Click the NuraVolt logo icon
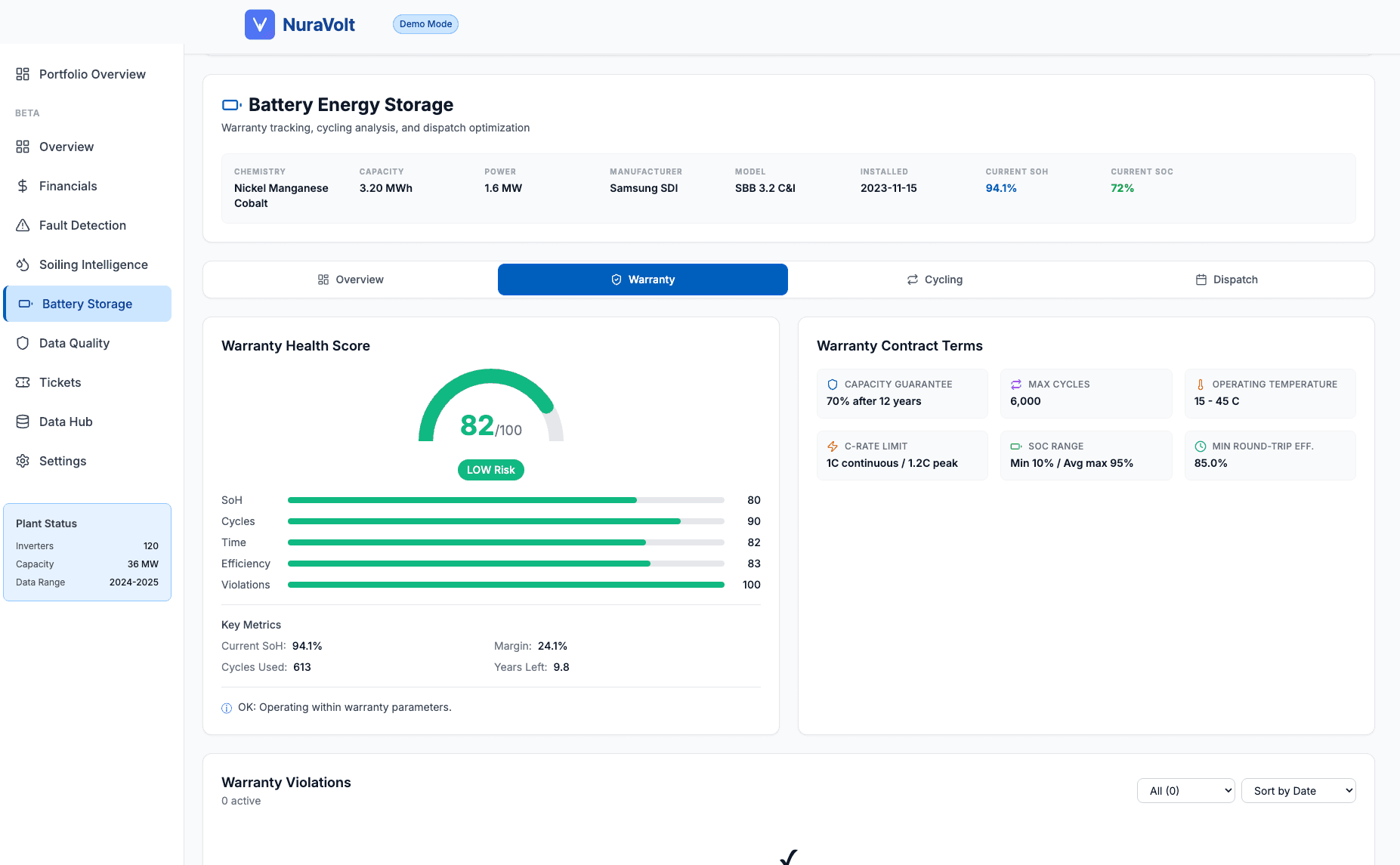The image size is (1400, 865). [260, 24]
